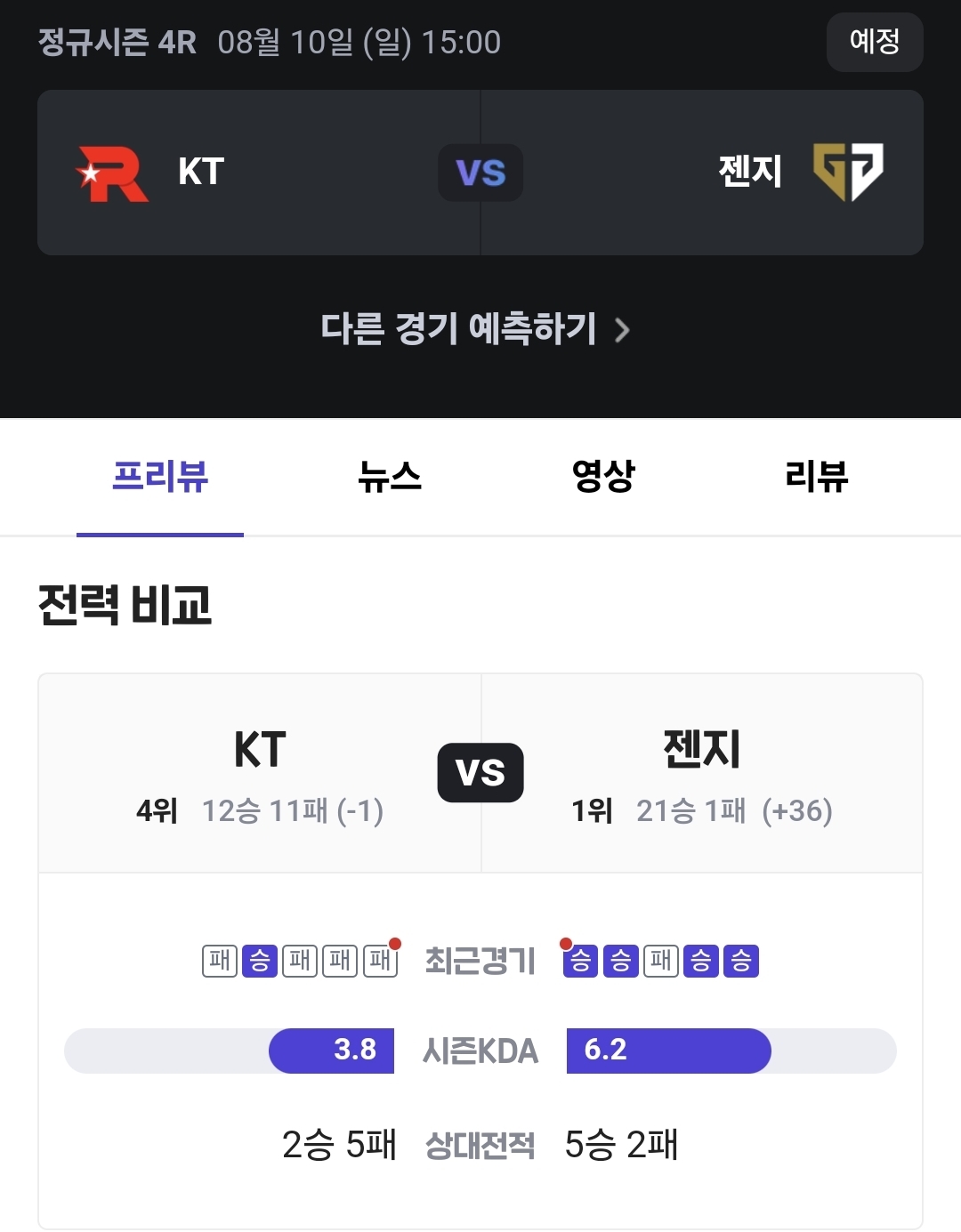Open the 다른 경기 예측하기 chevron arrow
This screenshot has height=1232, width=961.
622,330
